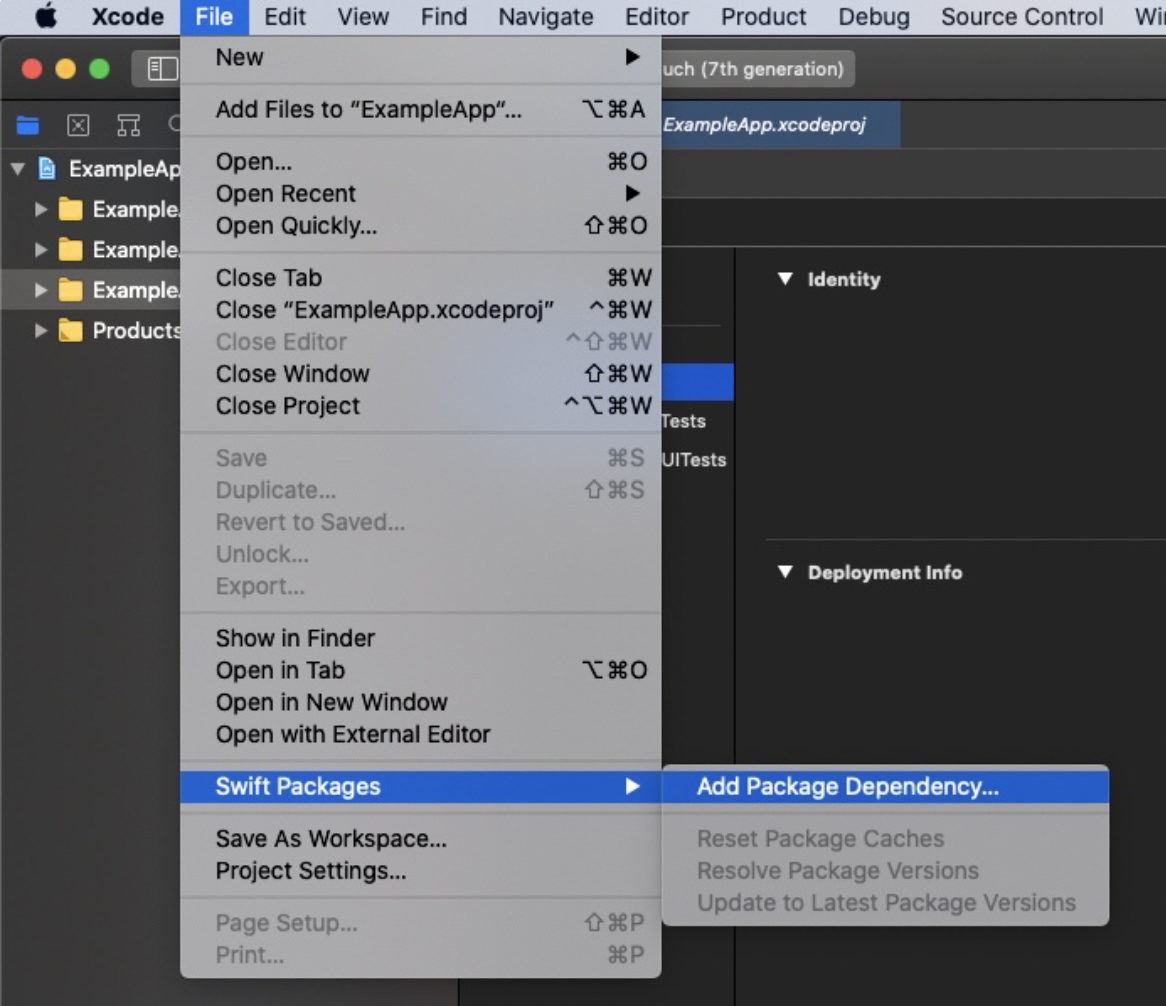This screenshot has width=1166, height=1006.
Task: Choose Open with External Editor
Action: [x=420, y=734]
